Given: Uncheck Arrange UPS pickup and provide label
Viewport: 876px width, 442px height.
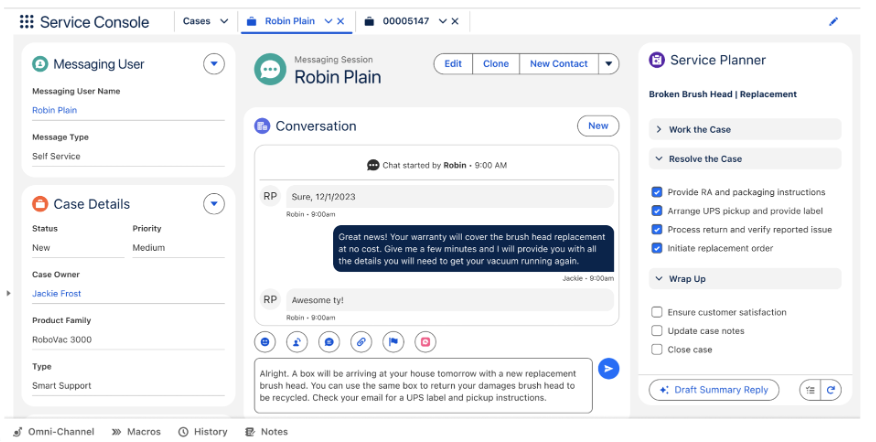Looking at the screenshot, I should click(x=657, y=211).
